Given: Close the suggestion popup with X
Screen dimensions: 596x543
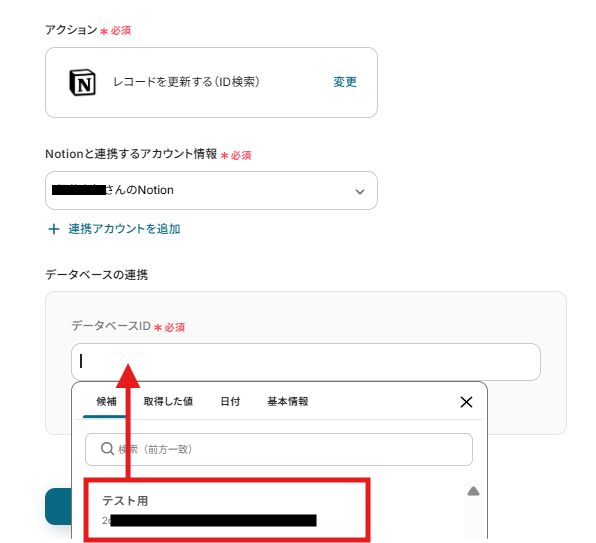Looking at the screenshot, I should pyautogui.click(x=466, y=402).
